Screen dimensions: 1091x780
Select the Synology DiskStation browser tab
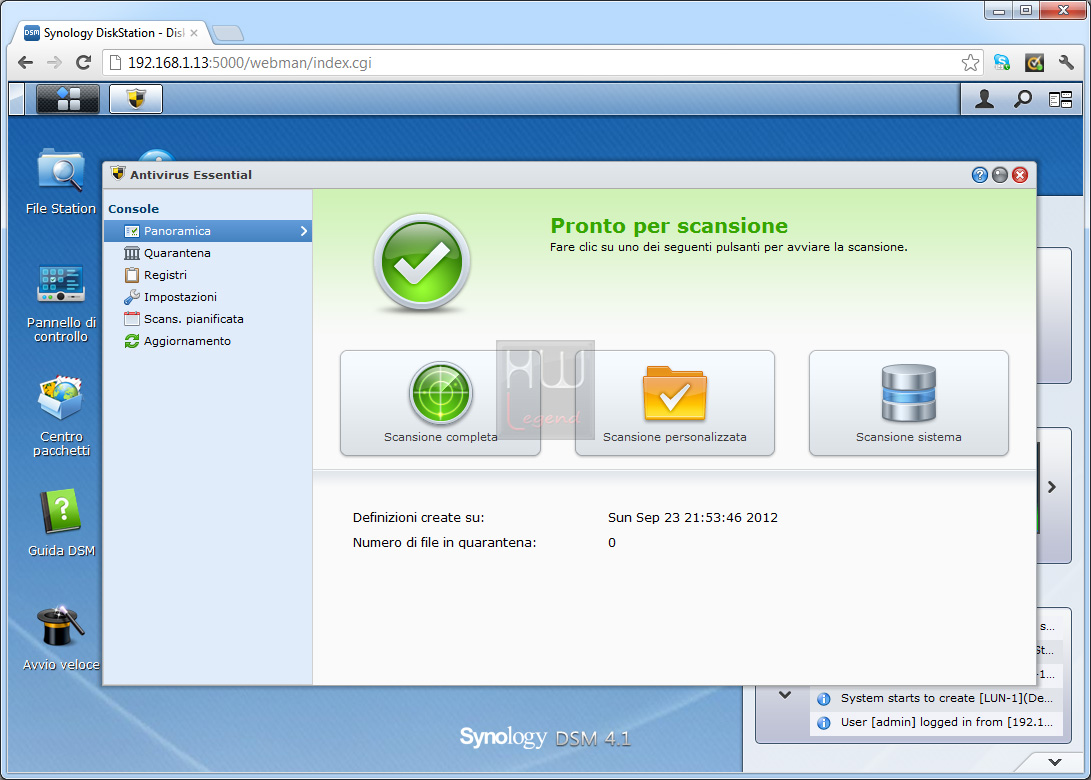coord(111,33)
